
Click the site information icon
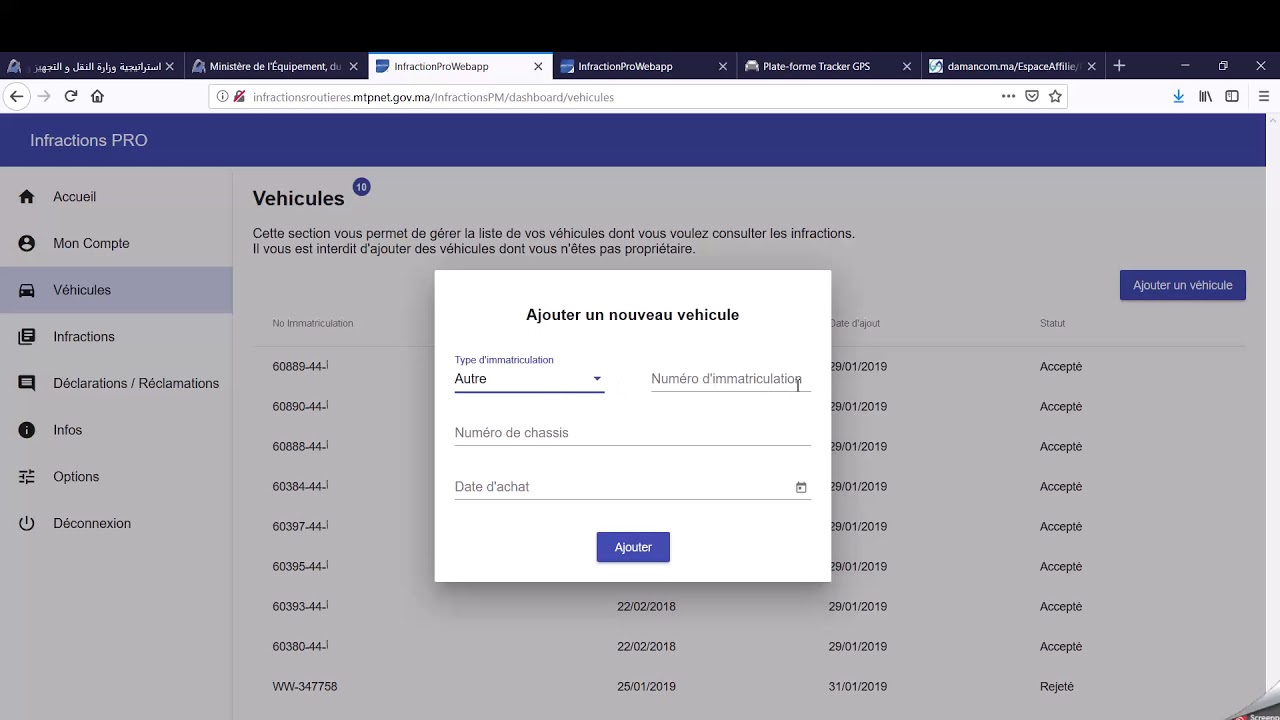tap(222, 97)
